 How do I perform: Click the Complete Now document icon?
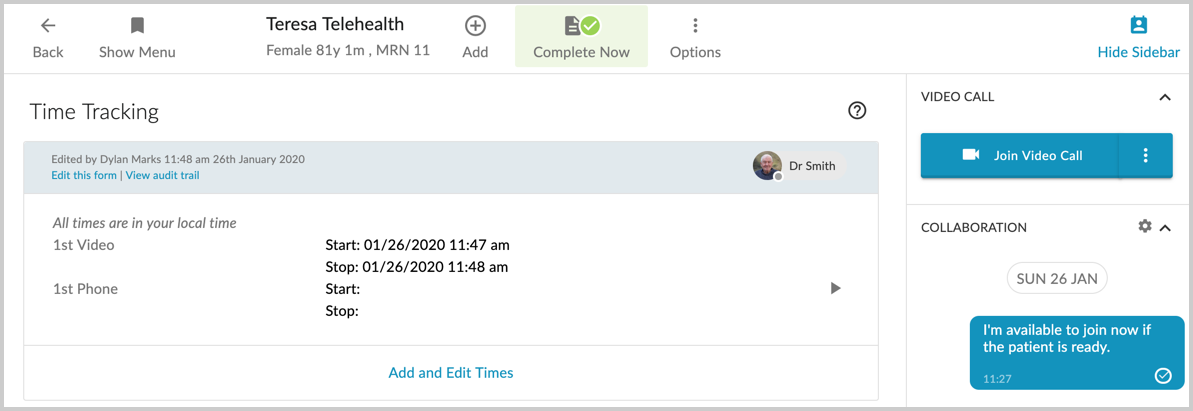581,27
